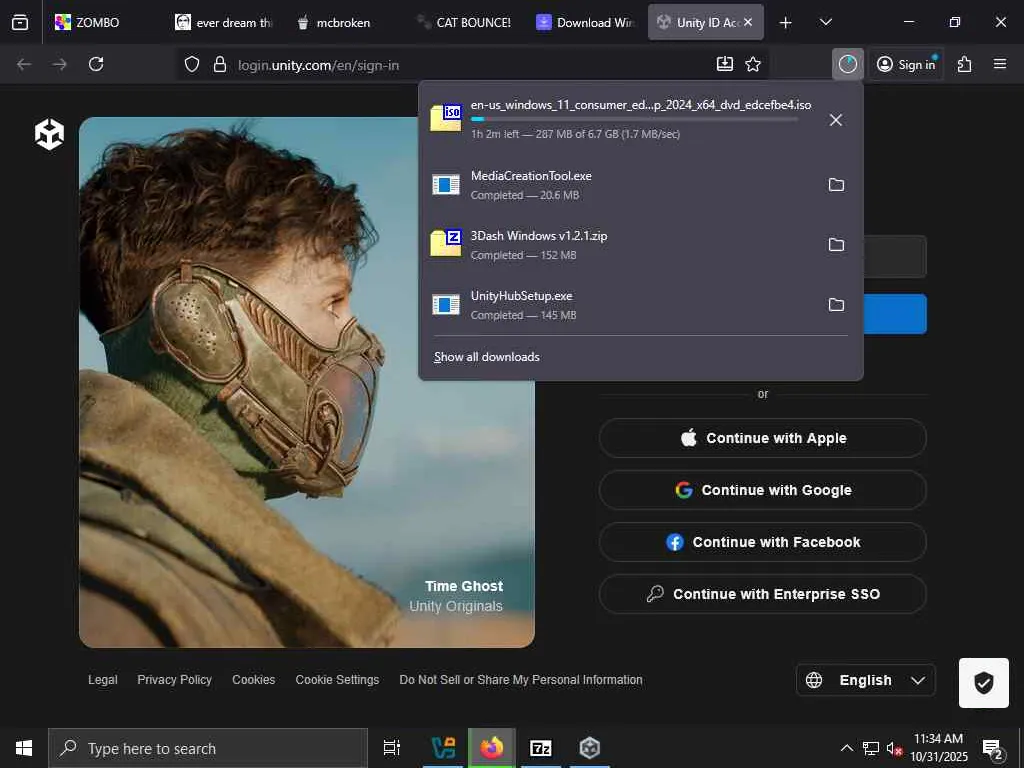
Task: Click the ISO download progress bar
Action: tap(633, 119)
